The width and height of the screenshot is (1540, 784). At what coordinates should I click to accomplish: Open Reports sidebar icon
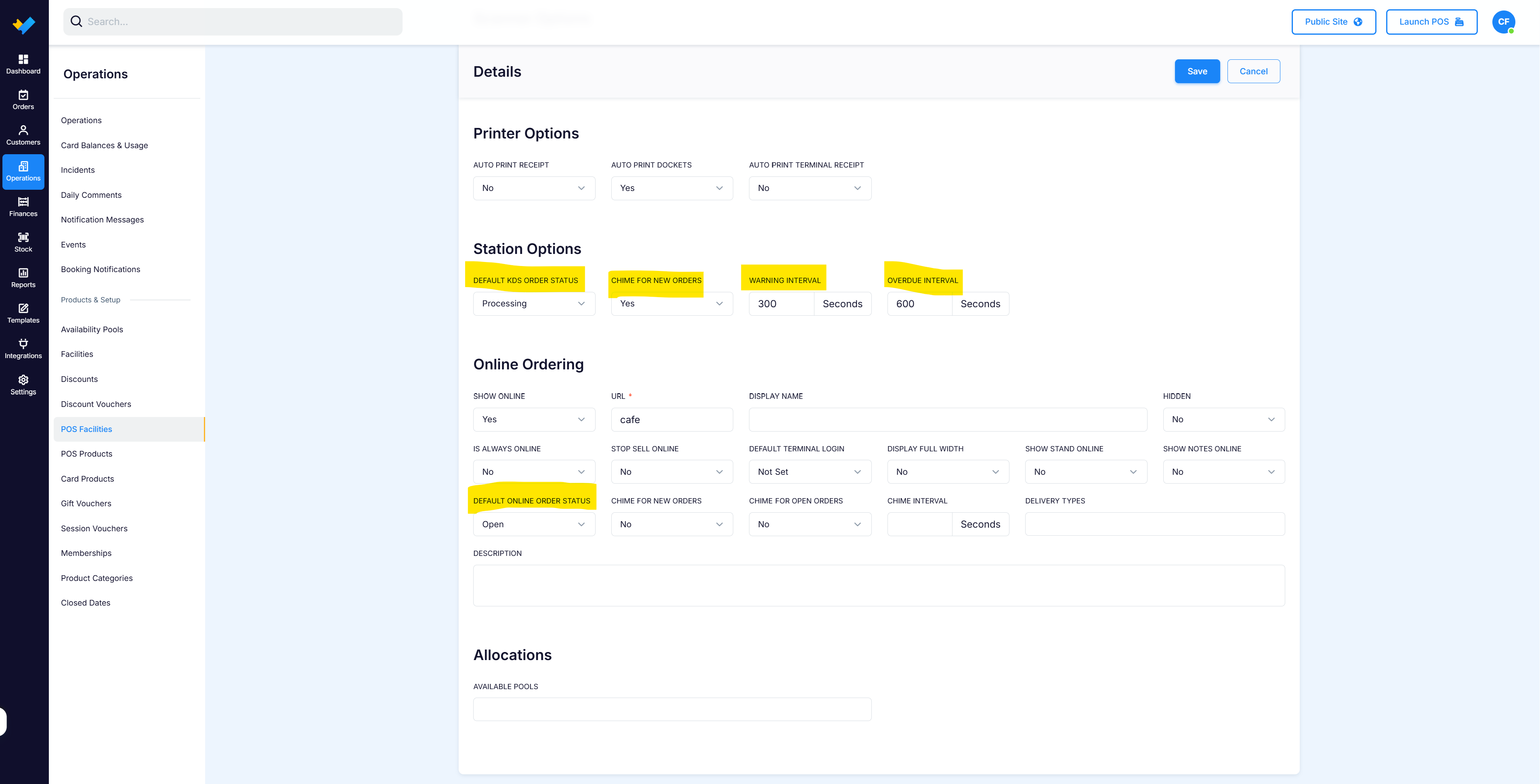tap(23, 278)
